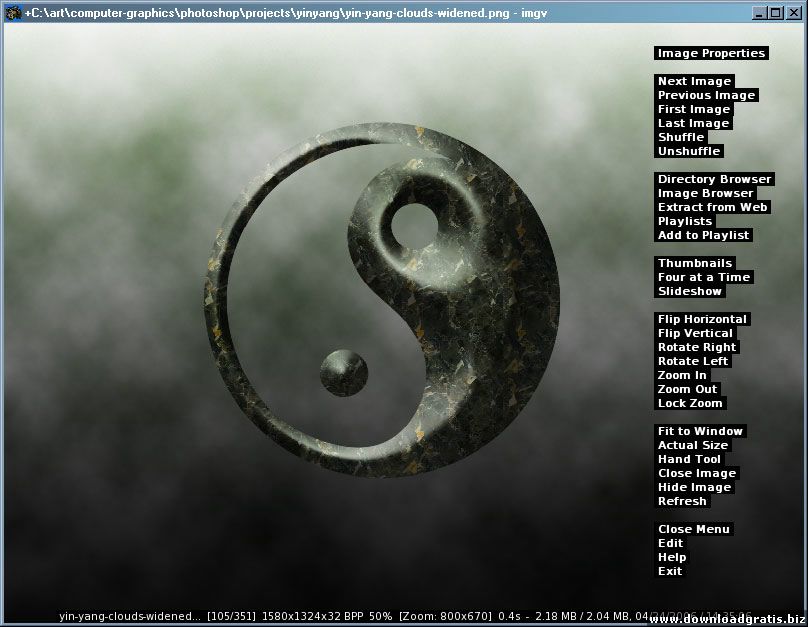Viewport: 808px width, 627px height.
Task: Add current image to Playlist
Action: (x=703, y=235)
